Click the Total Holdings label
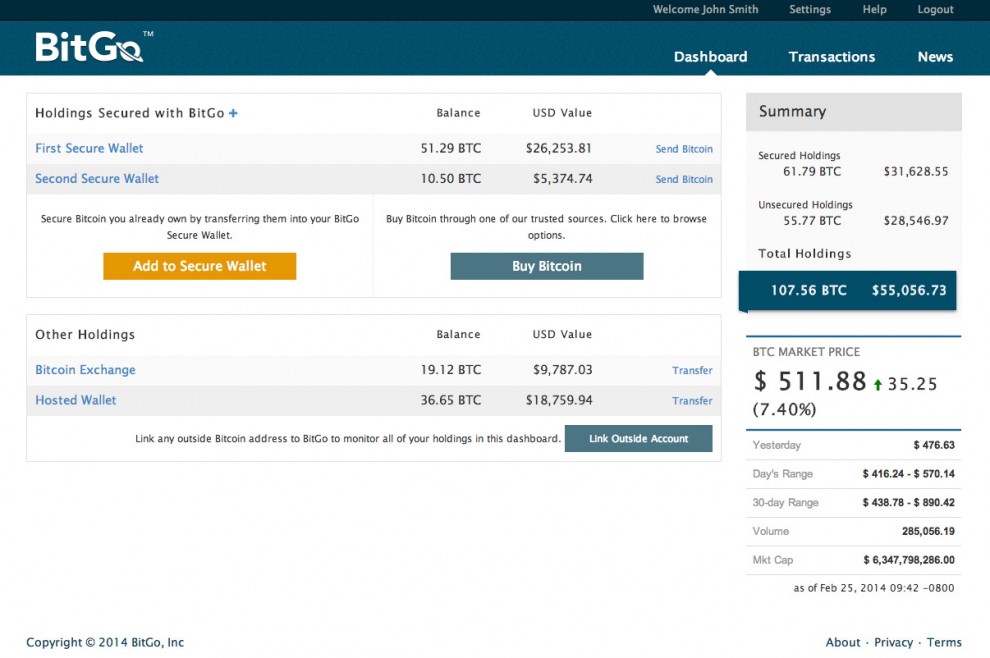Screen dimensions: 990x658 click(x=804, y=254)
